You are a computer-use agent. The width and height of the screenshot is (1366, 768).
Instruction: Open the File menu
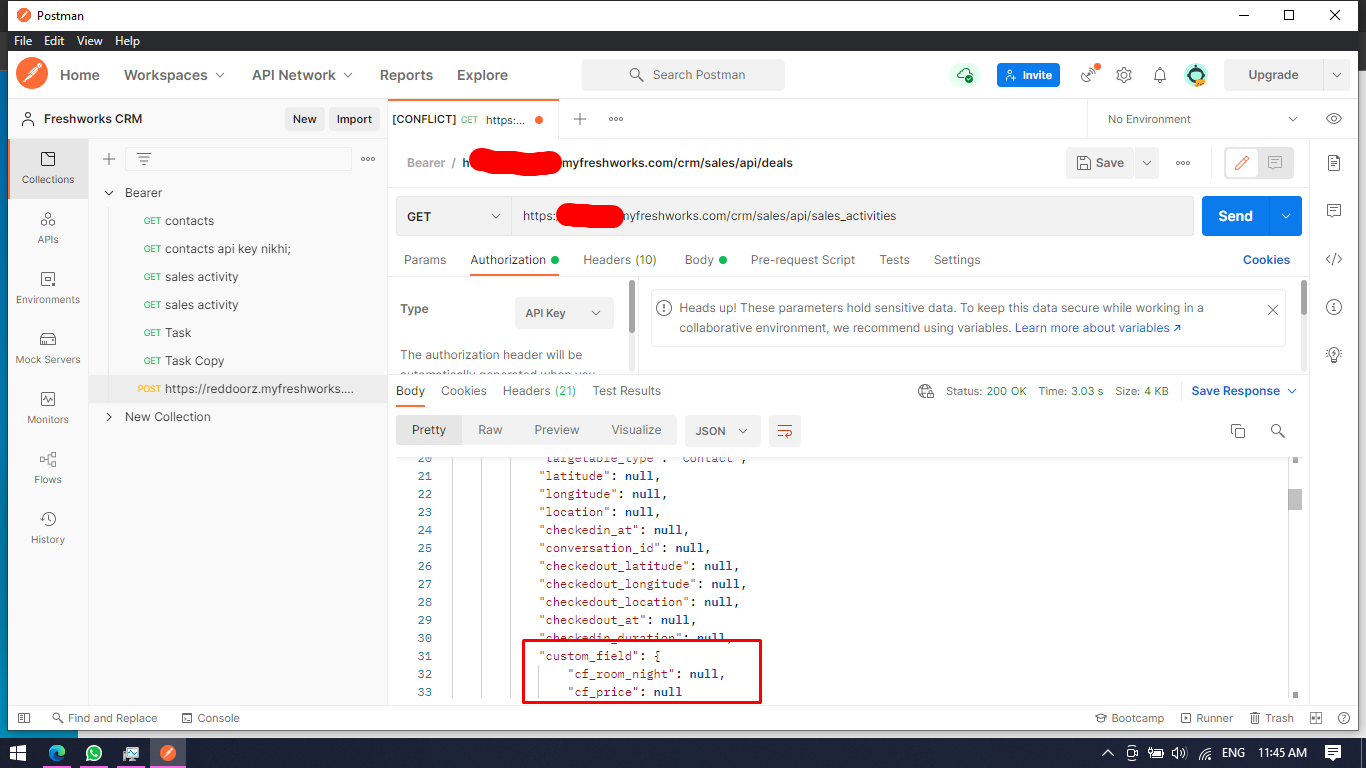pyautogui.click(x=23, y=41)
